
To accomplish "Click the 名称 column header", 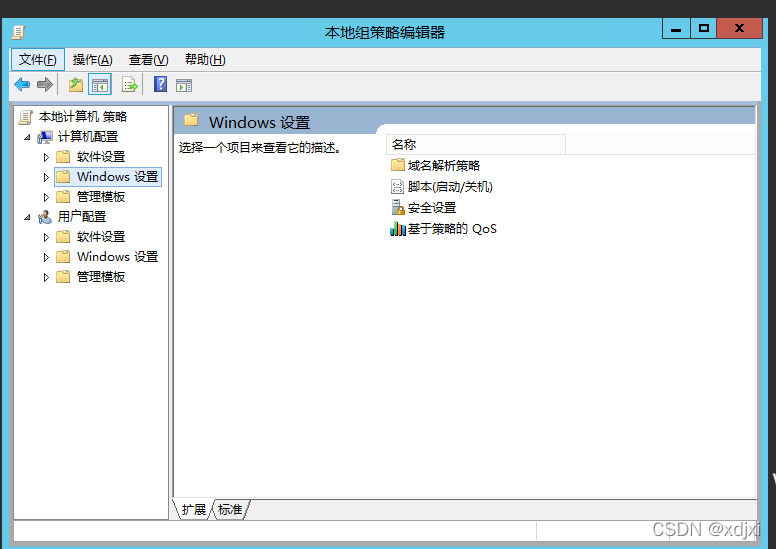I will 475,145.
